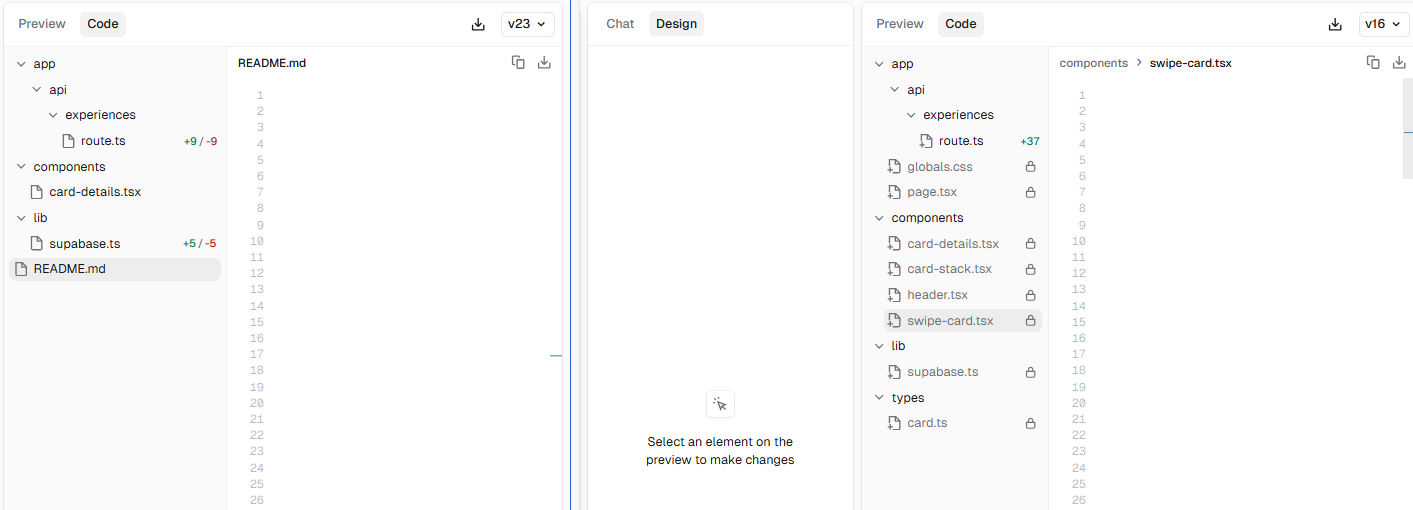Click the file icon of page.tsx
Image resolution: width=1413 pixels, height=510 pixels.
coord(895,192)
